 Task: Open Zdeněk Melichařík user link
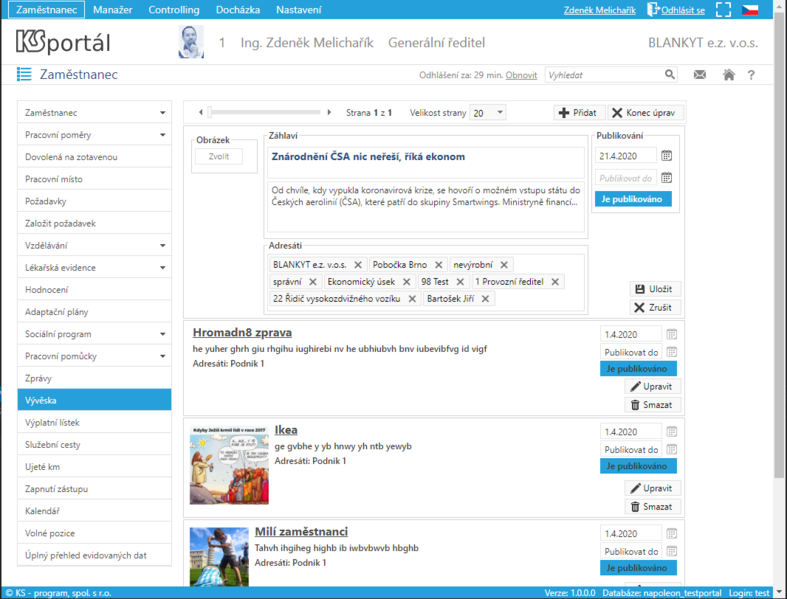coord(599,10)
